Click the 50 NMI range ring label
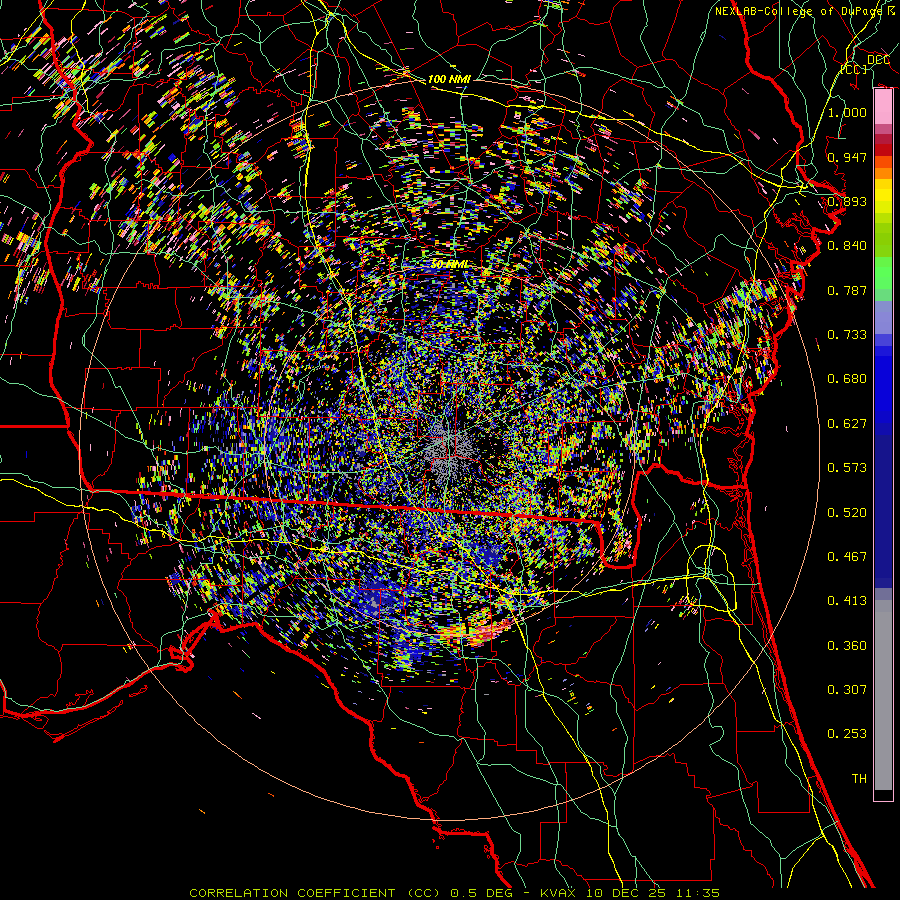900x900 pixels. (449, 265)
